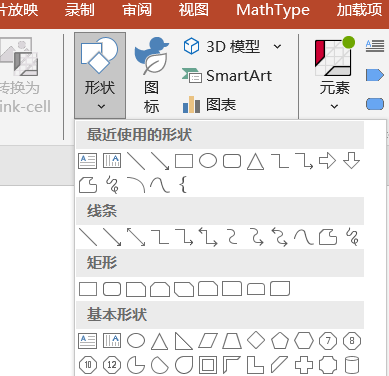Select text box in 最近使用的形状

tap(88, 161)
